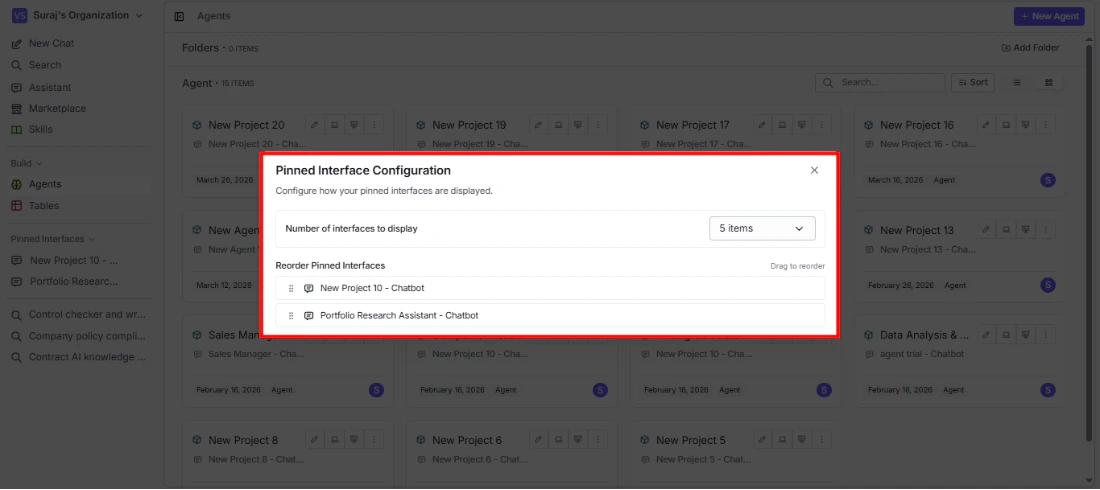Click laptop icon on New Project 17
1100x490 pixels.
point(782,125)
